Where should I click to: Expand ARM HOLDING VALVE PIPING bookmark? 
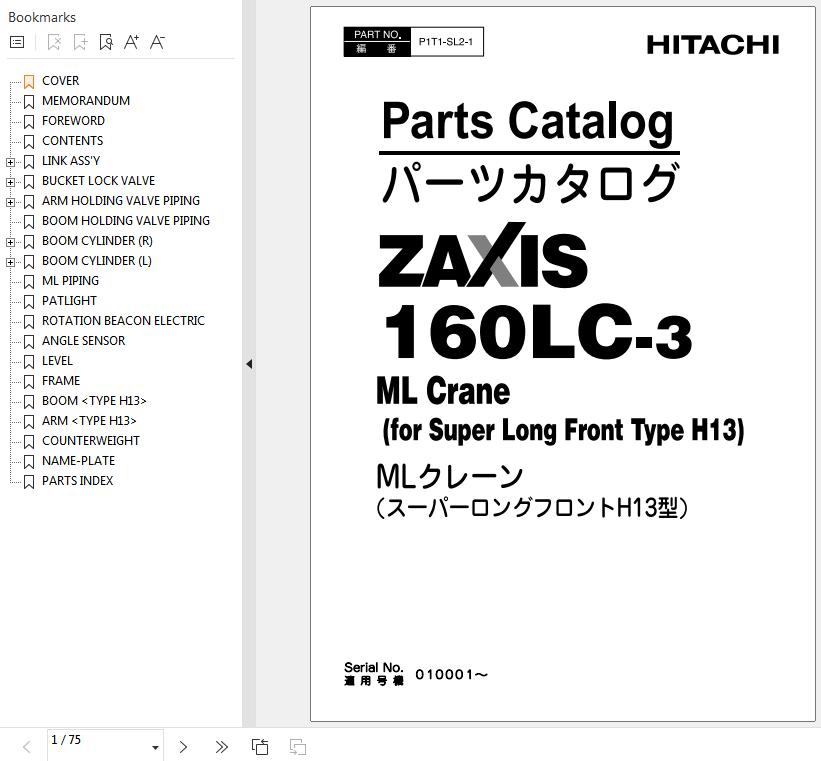click(10, 202)
